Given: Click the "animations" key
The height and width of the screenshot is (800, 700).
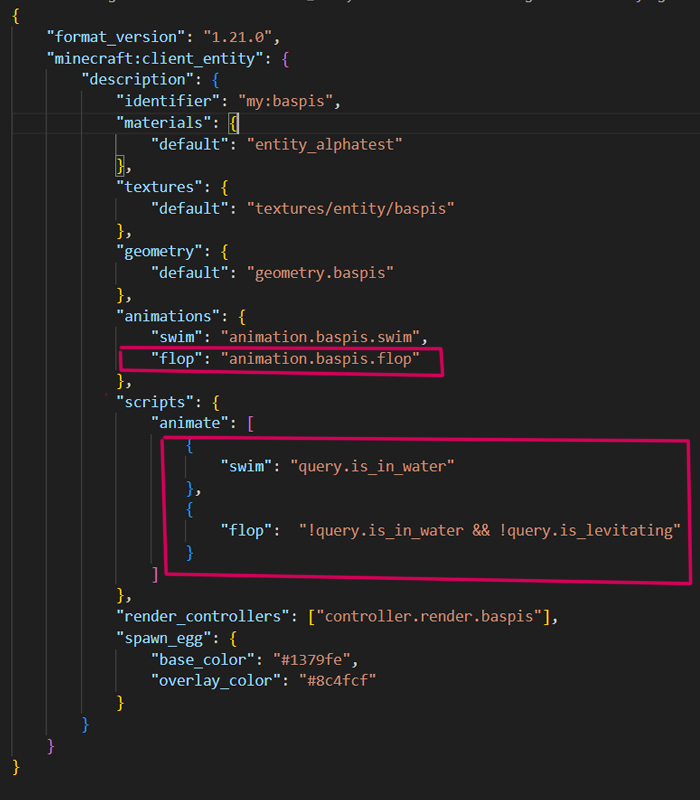Looking at the screenshot, I should tap(168, 316).
